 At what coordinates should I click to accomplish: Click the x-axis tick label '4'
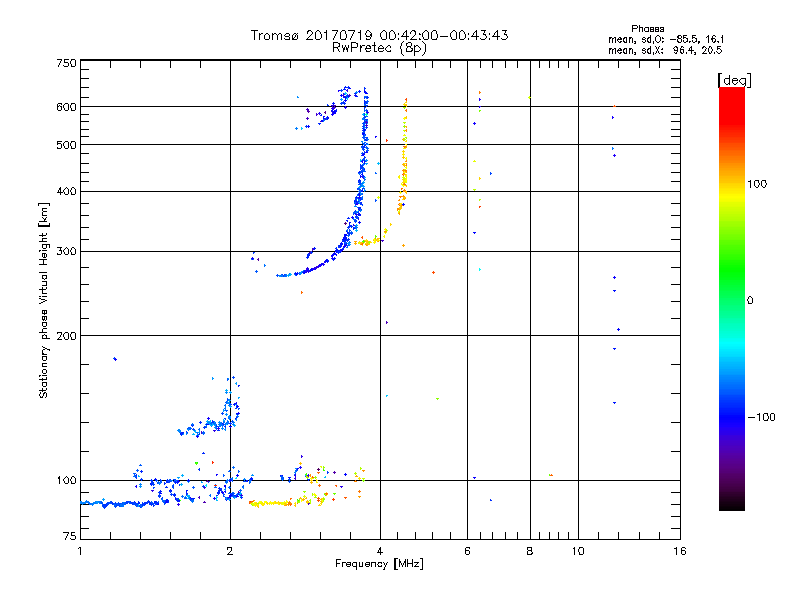coord(380,551)
